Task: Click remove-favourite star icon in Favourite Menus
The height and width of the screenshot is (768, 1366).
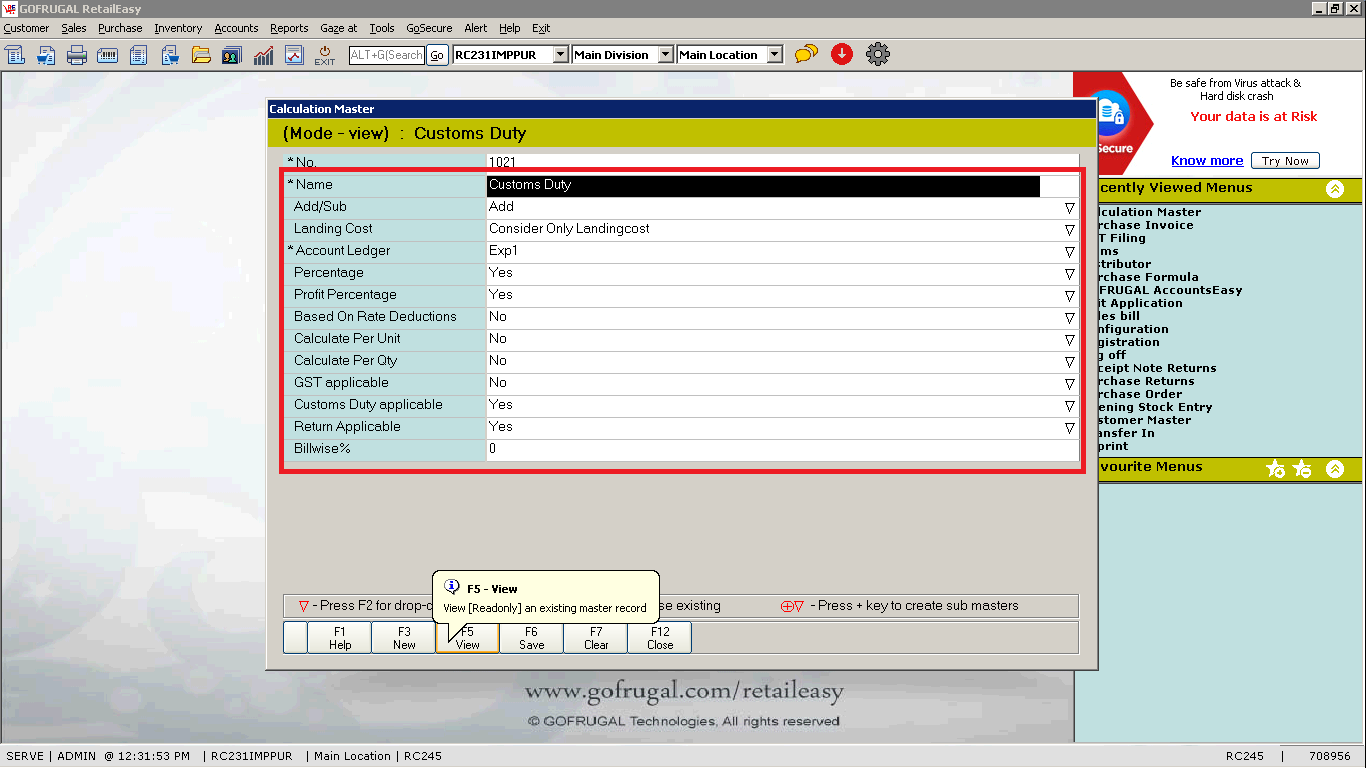Action: 1302,468
